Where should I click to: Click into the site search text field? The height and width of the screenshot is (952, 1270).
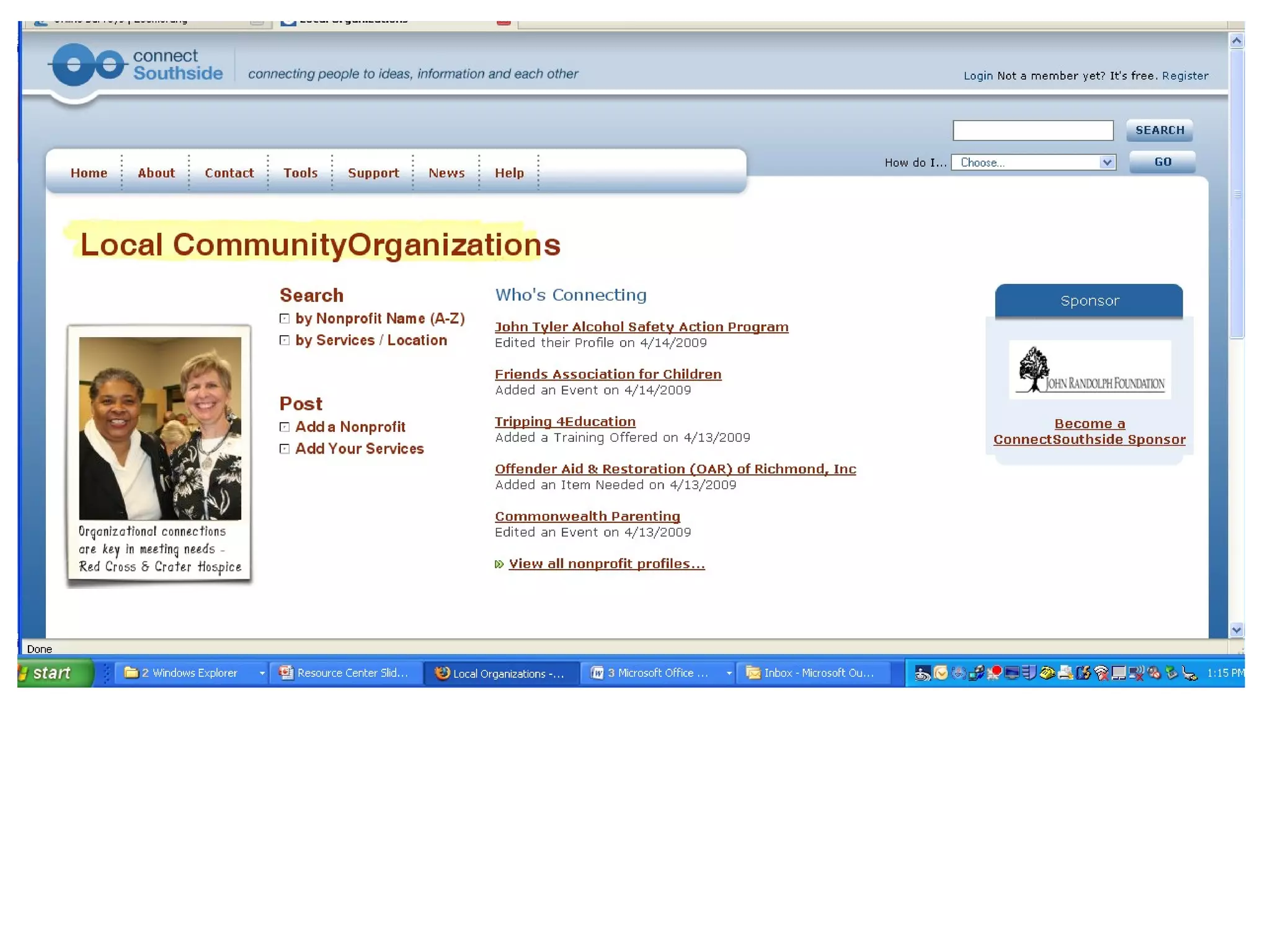point(1032,131)
